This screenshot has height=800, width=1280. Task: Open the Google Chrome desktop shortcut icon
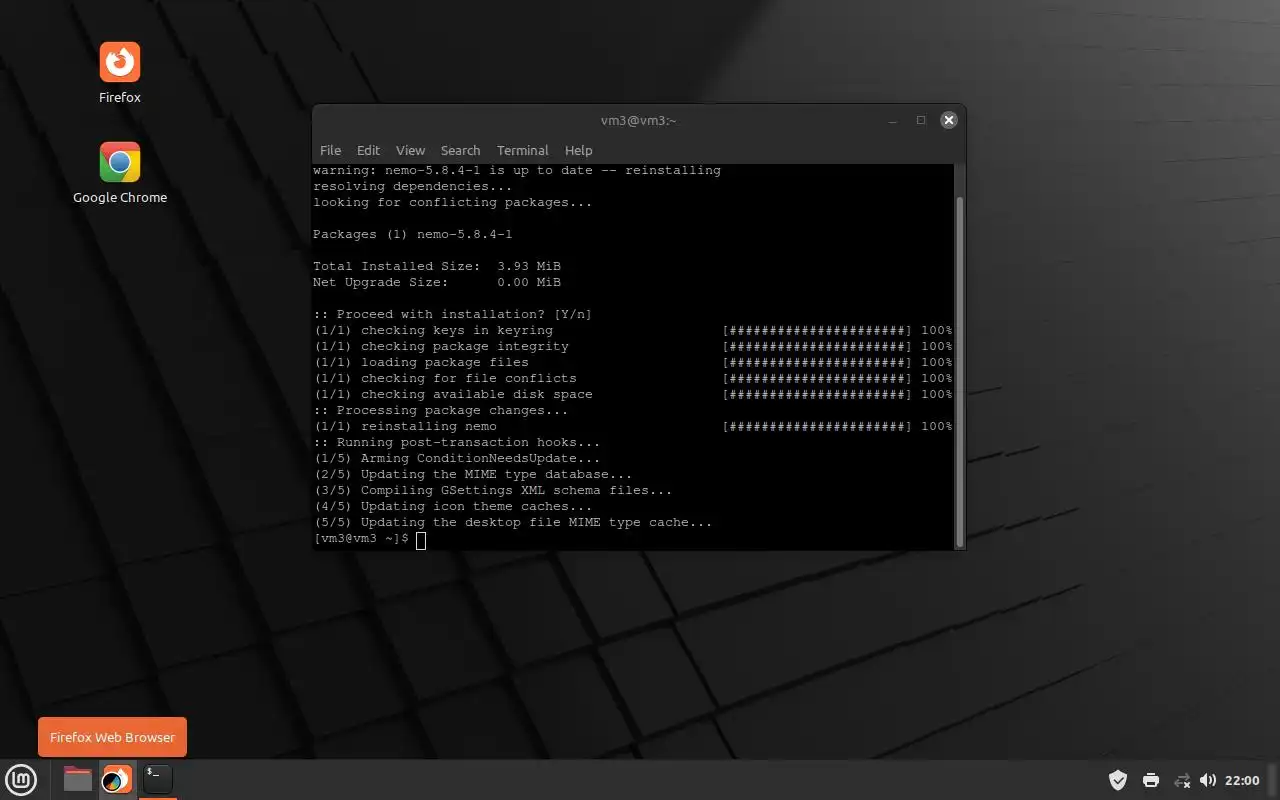click(x=120, y=162)
